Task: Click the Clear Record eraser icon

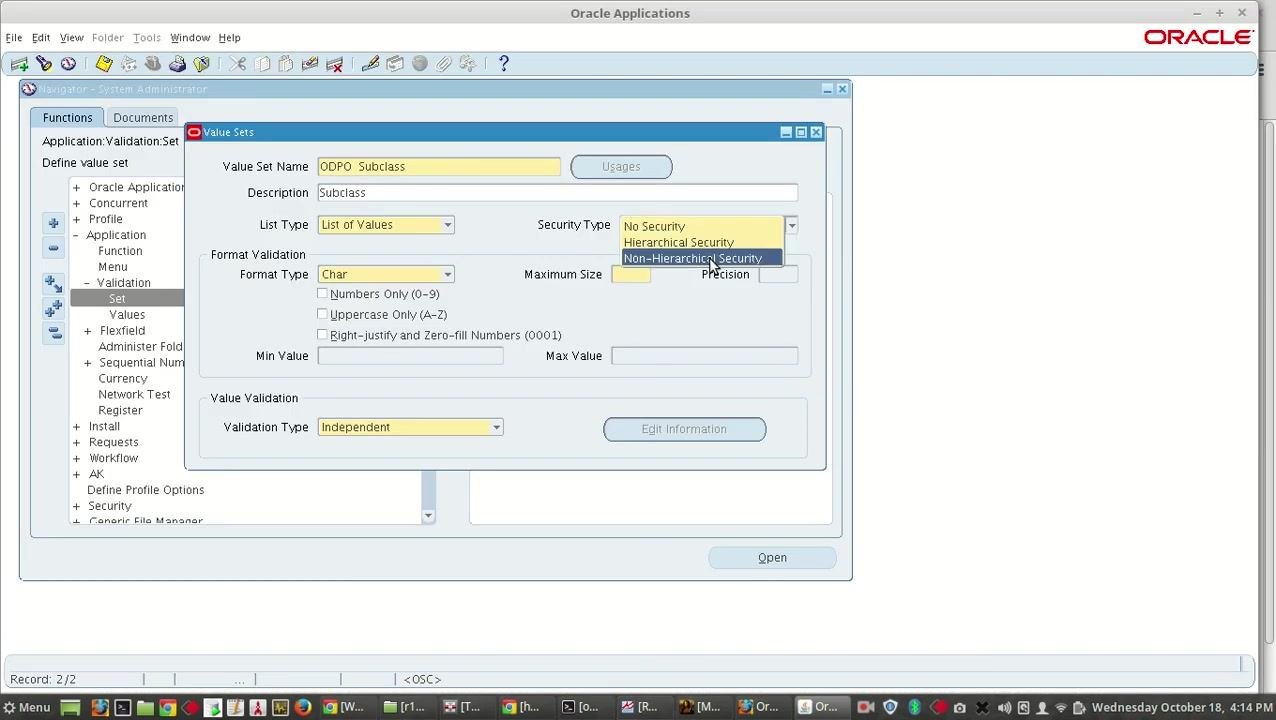Action: [310, 64]
